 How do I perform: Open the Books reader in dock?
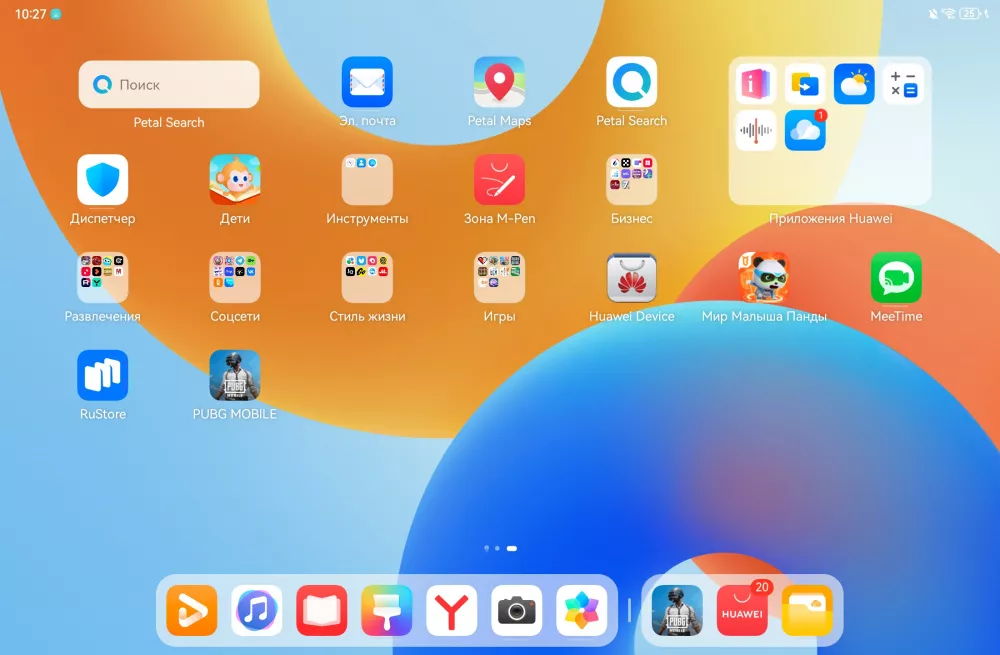coord(321,610)
